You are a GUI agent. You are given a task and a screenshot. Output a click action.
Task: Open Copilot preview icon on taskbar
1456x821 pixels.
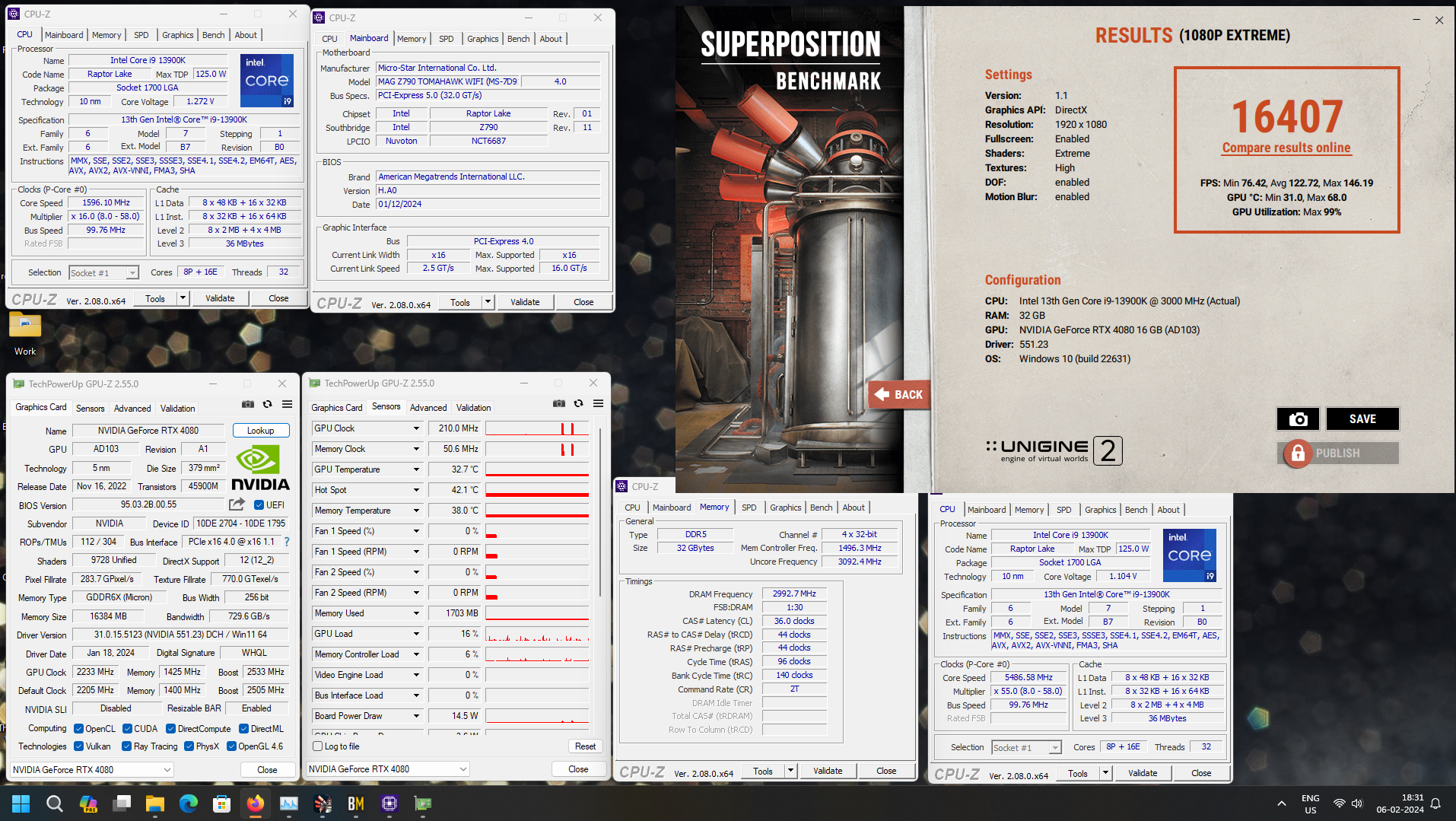pos(88,803)
